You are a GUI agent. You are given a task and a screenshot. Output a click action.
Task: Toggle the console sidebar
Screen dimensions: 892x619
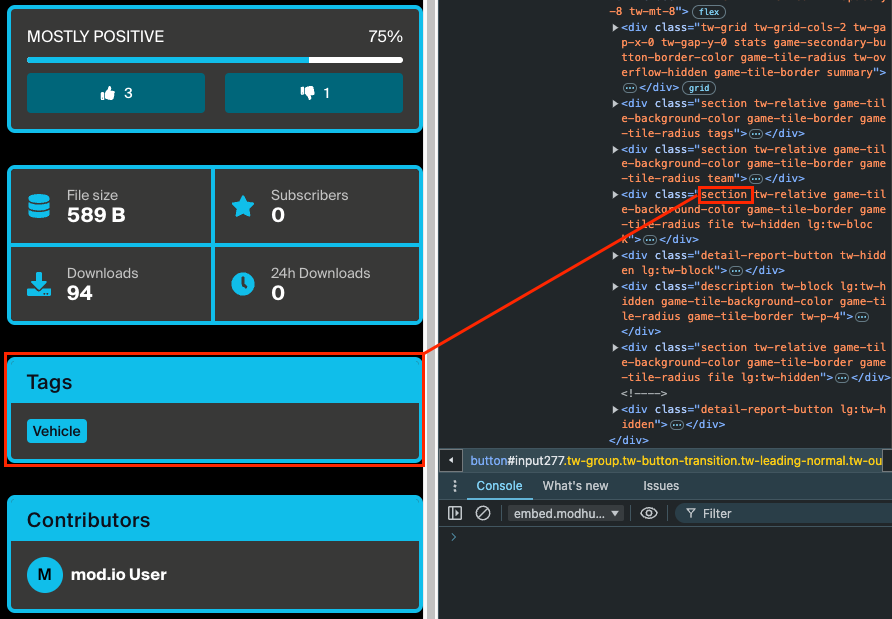coord(455,513)
